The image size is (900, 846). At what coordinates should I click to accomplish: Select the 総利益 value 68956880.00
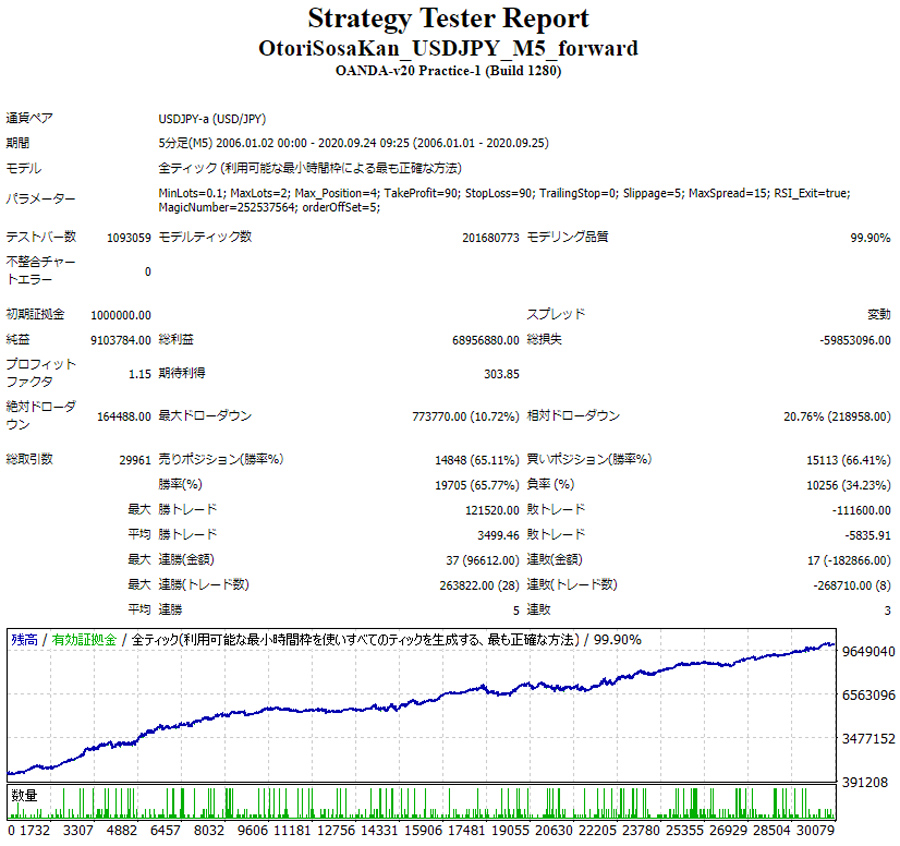(x=486, y=340)
